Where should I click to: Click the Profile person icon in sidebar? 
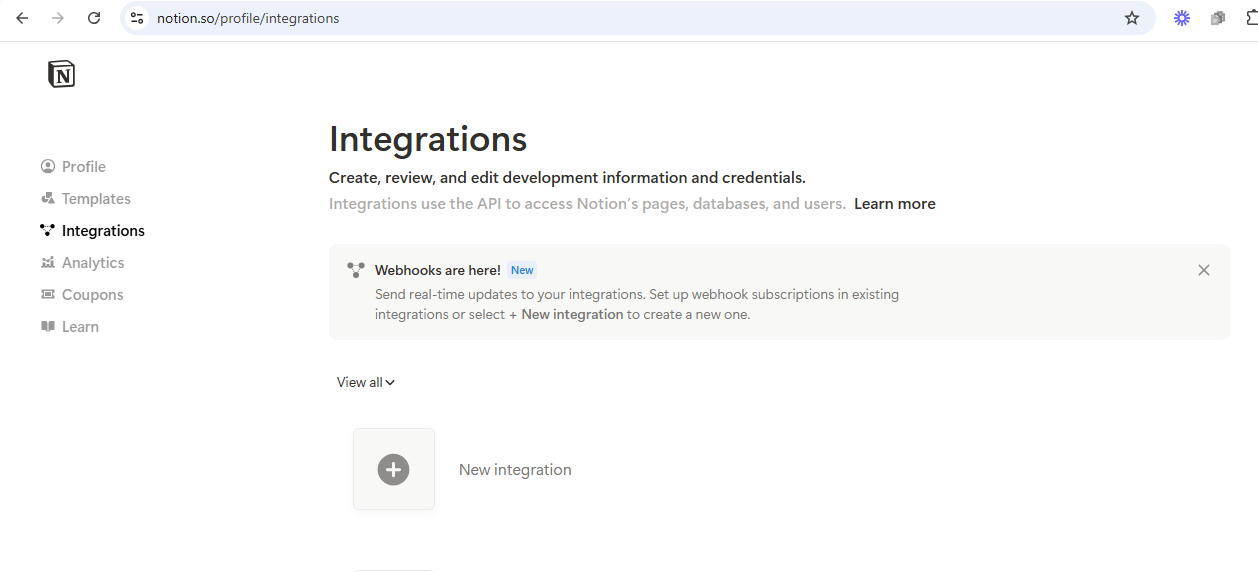(48, 166)
